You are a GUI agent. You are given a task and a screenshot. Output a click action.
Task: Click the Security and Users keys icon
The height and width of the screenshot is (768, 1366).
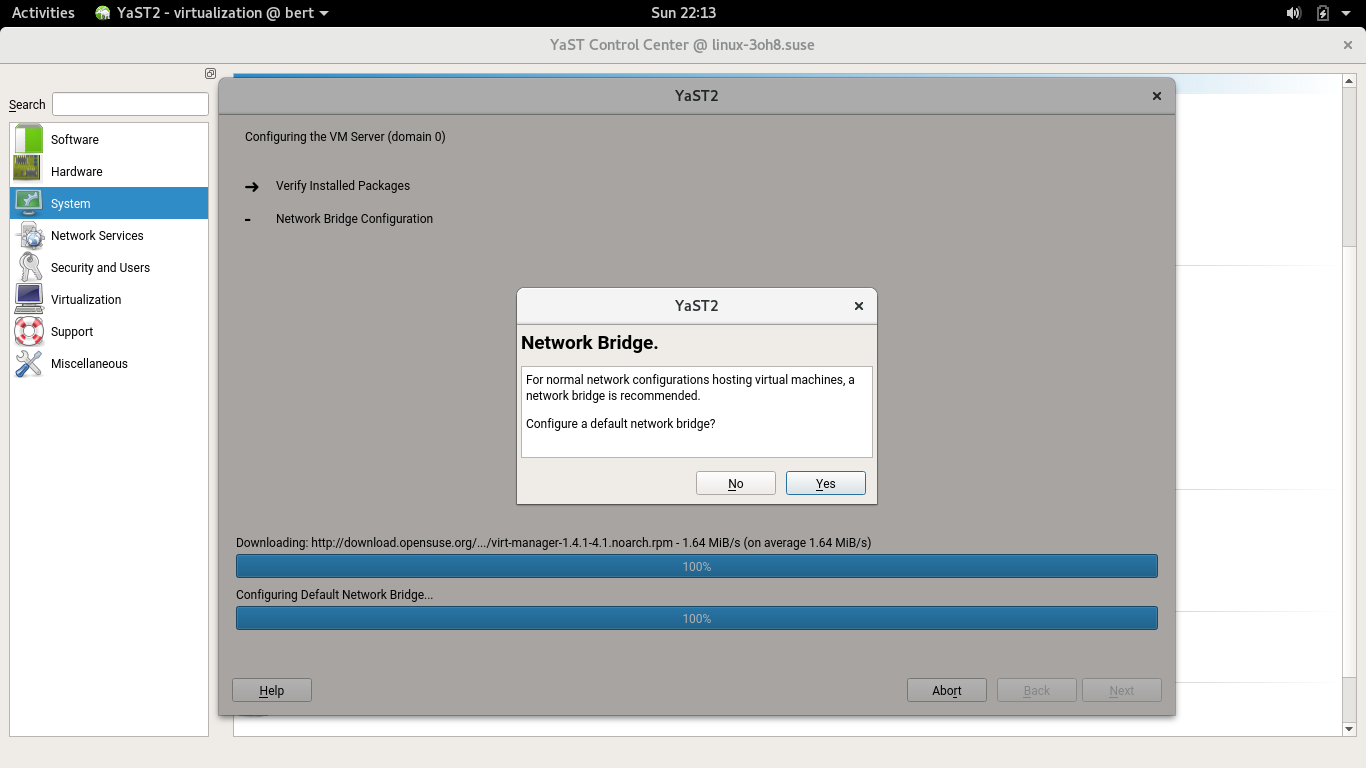[x=29, y=267]
